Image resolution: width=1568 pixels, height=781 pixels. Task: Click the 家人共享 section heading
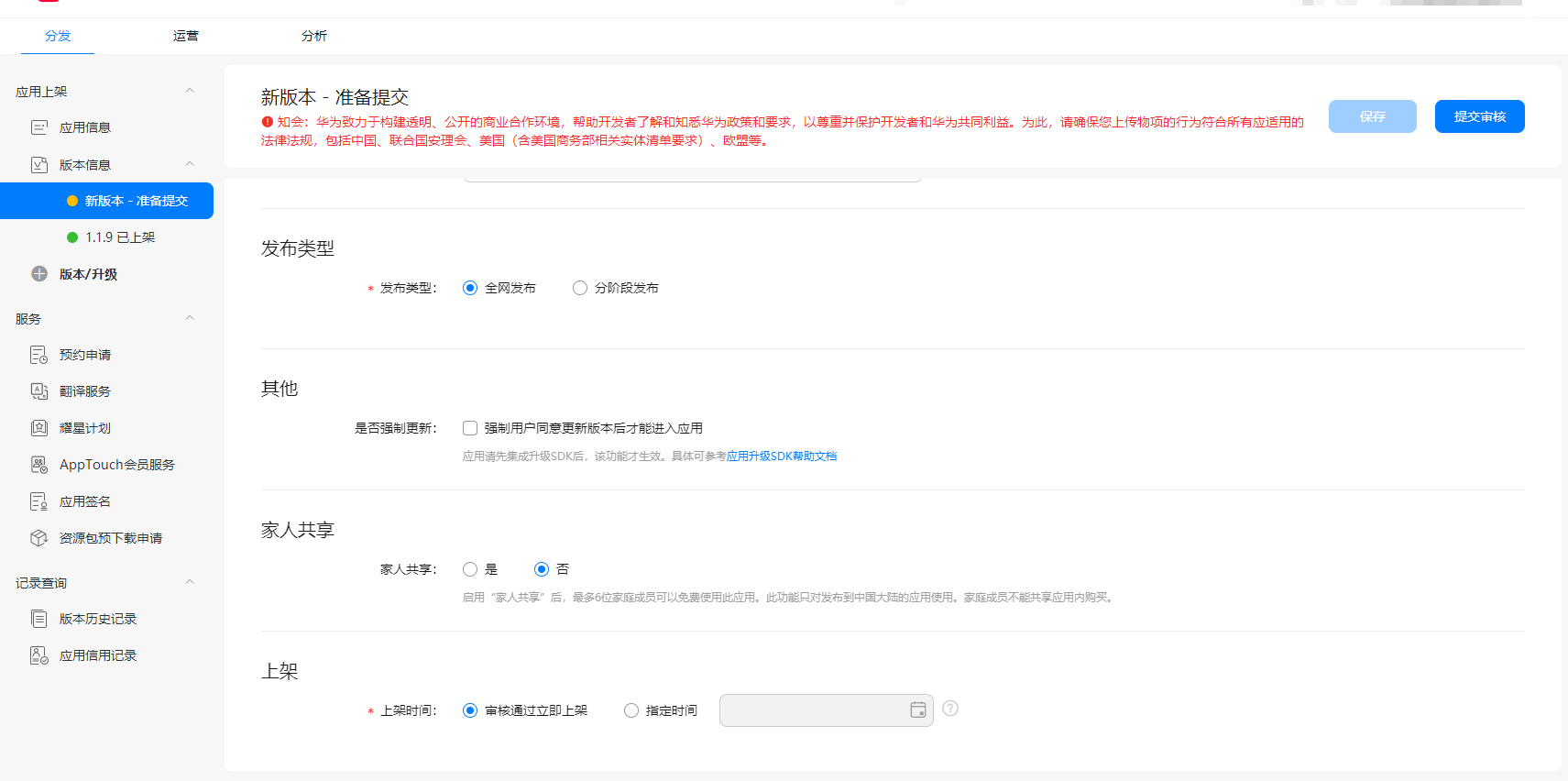tap(298, 530)
